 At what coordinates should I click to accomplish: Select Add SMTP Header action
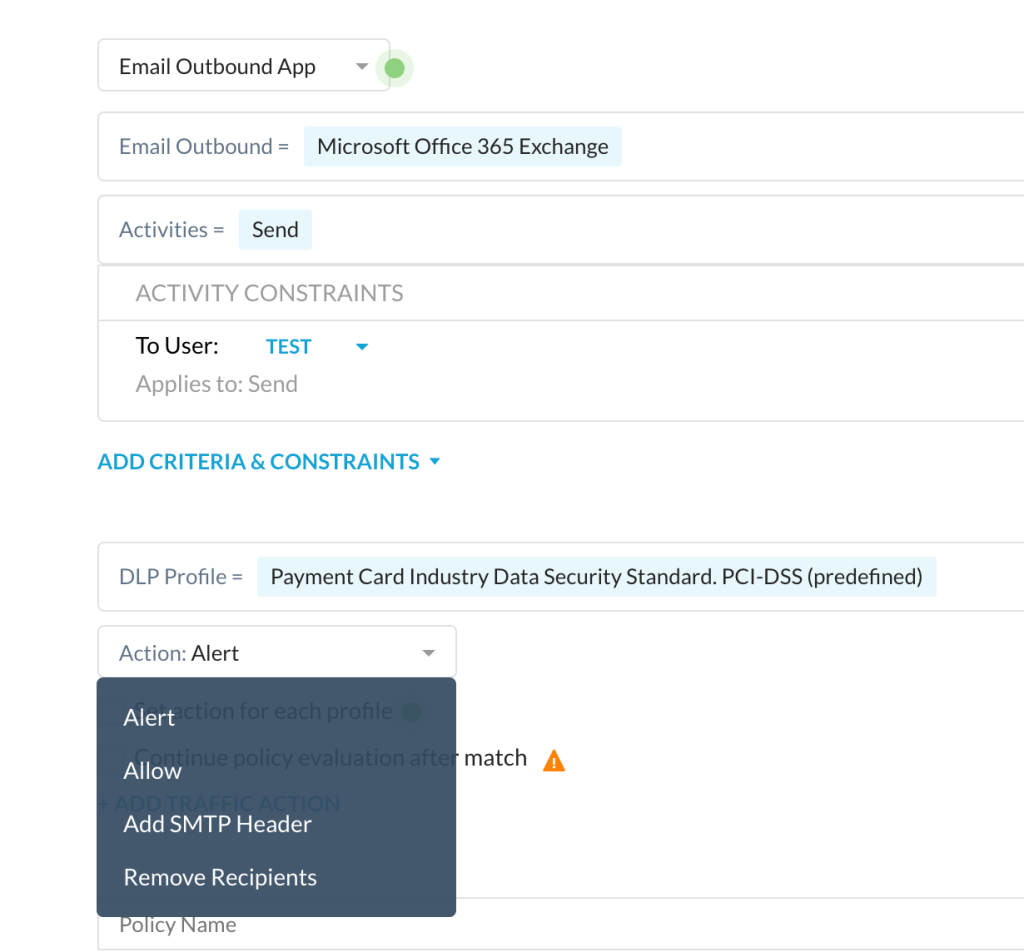[276, 824]
